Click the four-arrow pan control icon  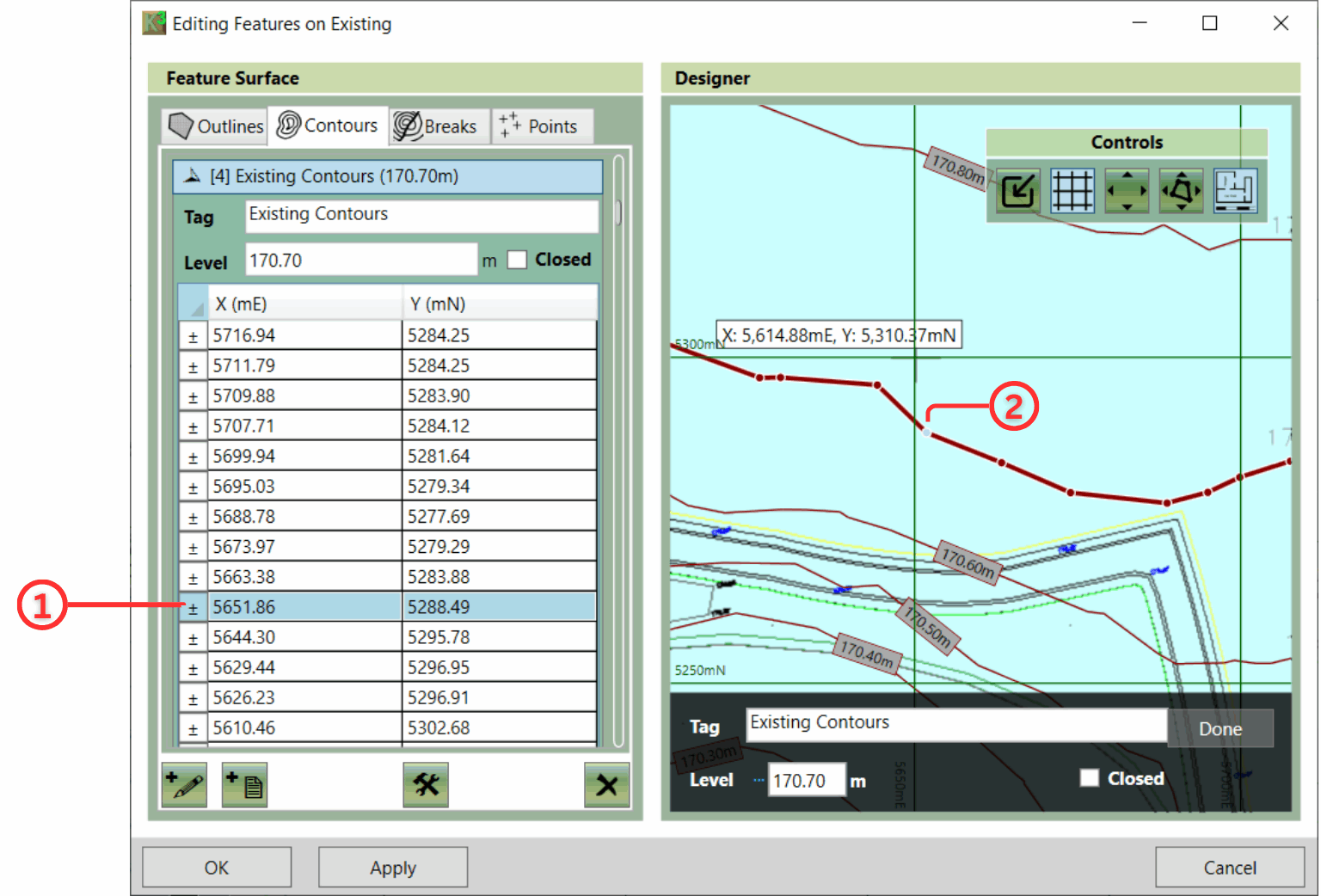(x=1127, y=190)
